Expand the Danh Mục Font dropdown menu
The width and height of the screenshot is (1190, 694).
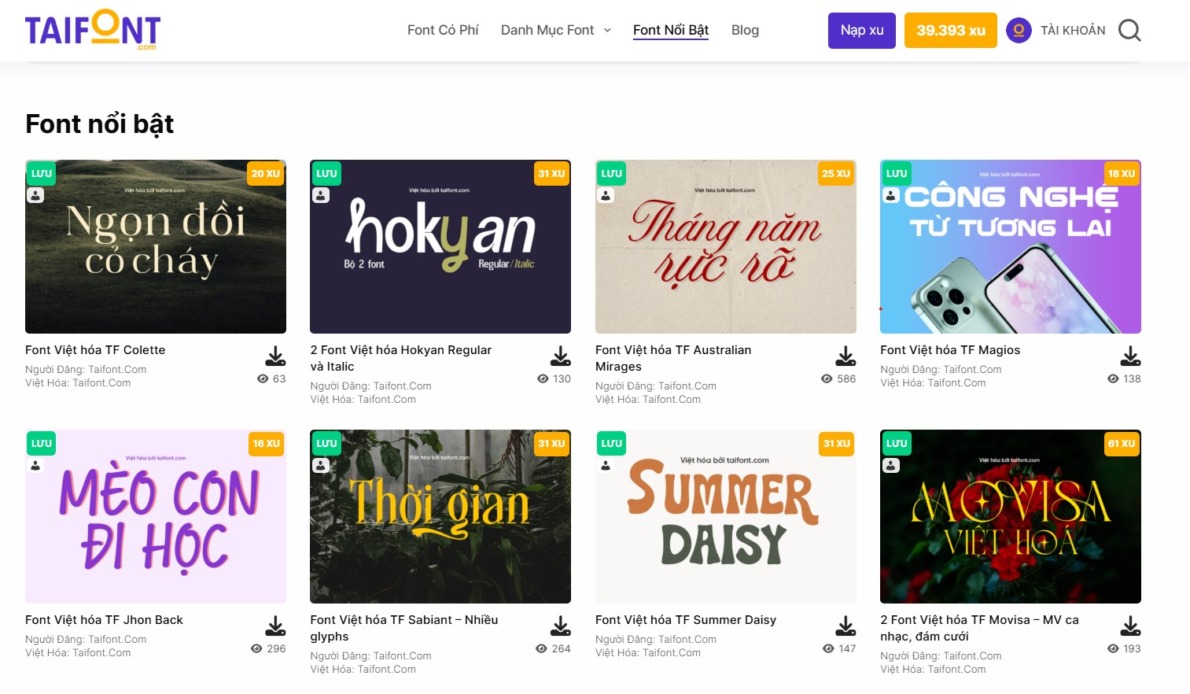[556, 30]
